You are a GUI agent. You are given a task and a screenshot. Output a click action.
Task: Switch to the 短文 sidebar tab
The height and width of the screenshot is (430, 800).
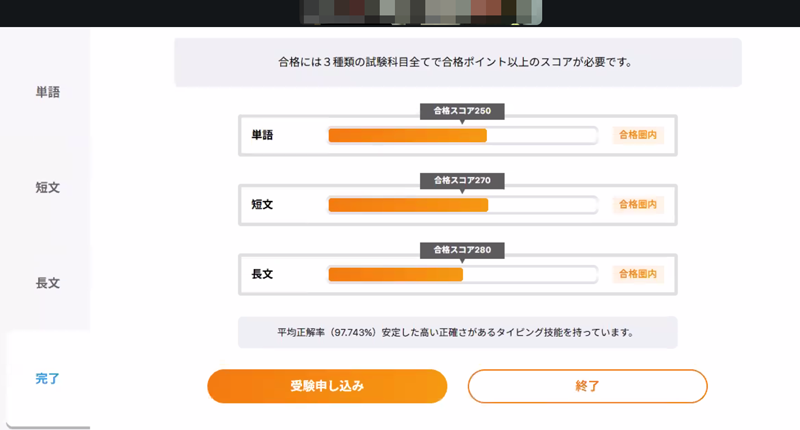pos(48,187)
